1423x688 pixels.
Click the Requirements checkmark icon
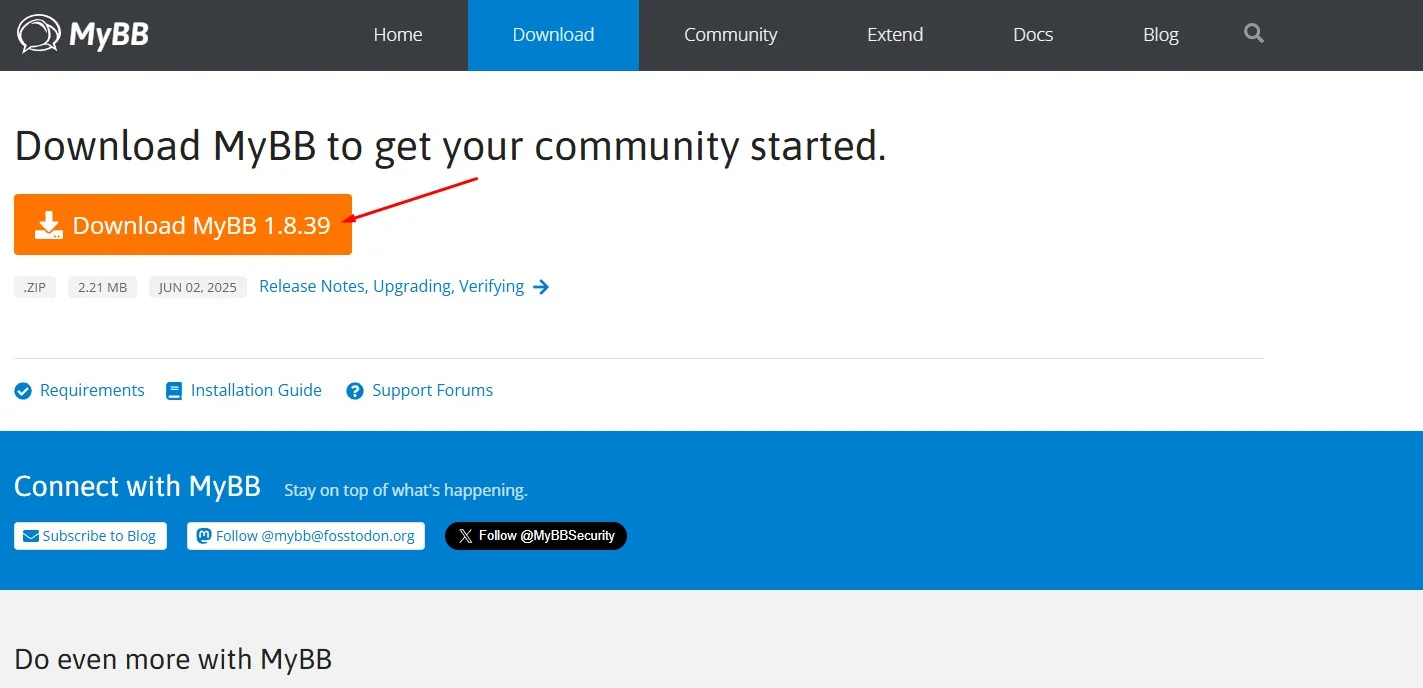tap(23, 391)
